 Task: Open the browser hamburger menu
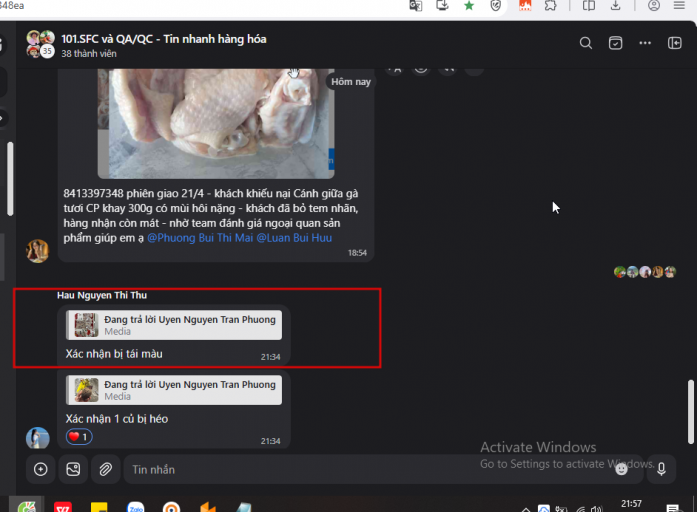click(x=679, y=6)
